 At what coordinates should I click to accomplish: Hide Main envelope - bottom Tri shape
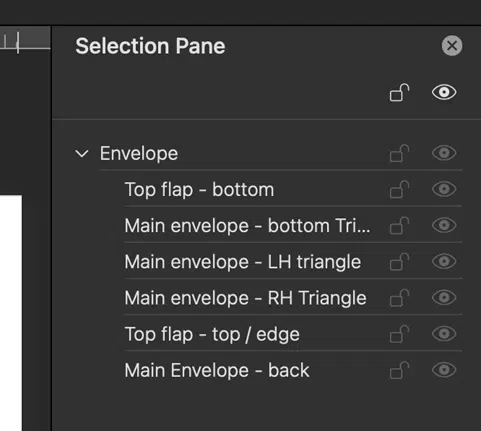[x=444, y=225]
